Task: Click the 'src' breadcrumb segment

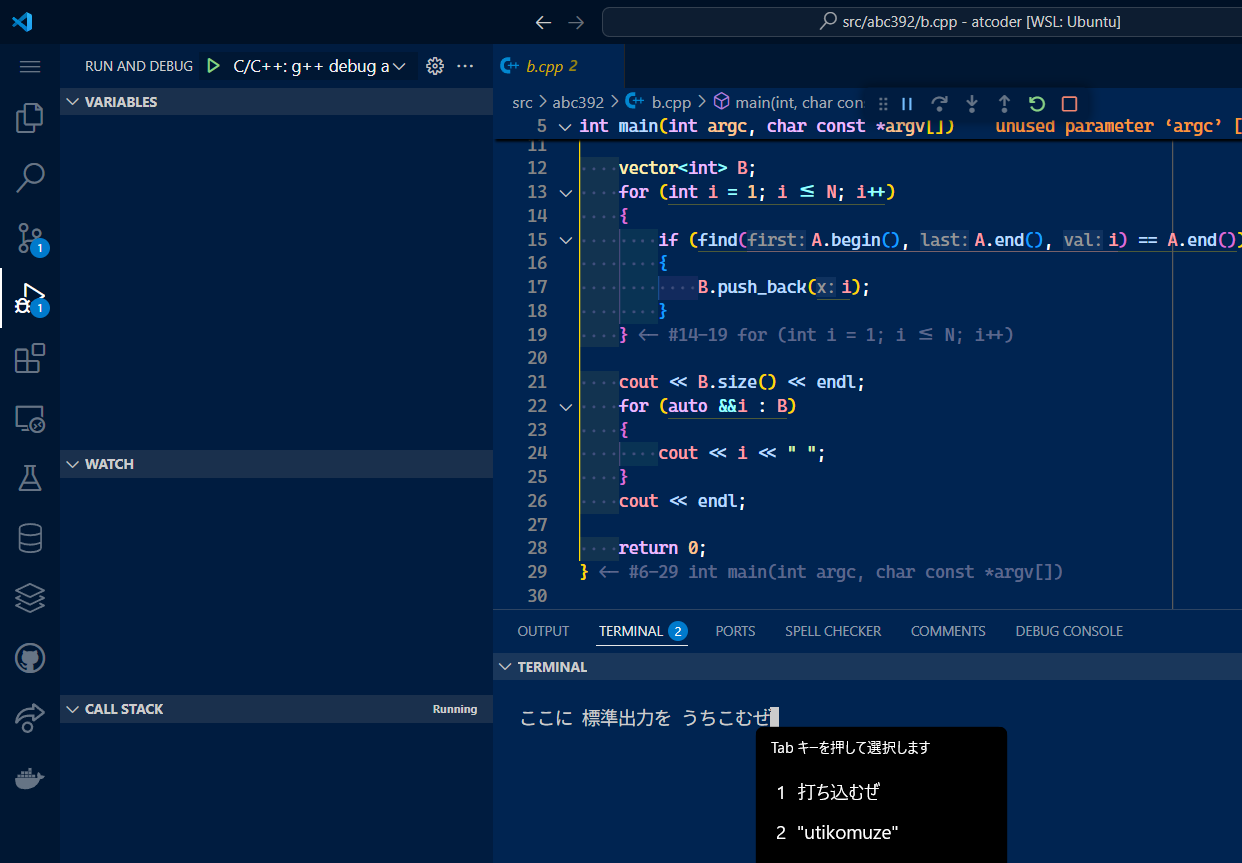Action: tap(522, 102)
